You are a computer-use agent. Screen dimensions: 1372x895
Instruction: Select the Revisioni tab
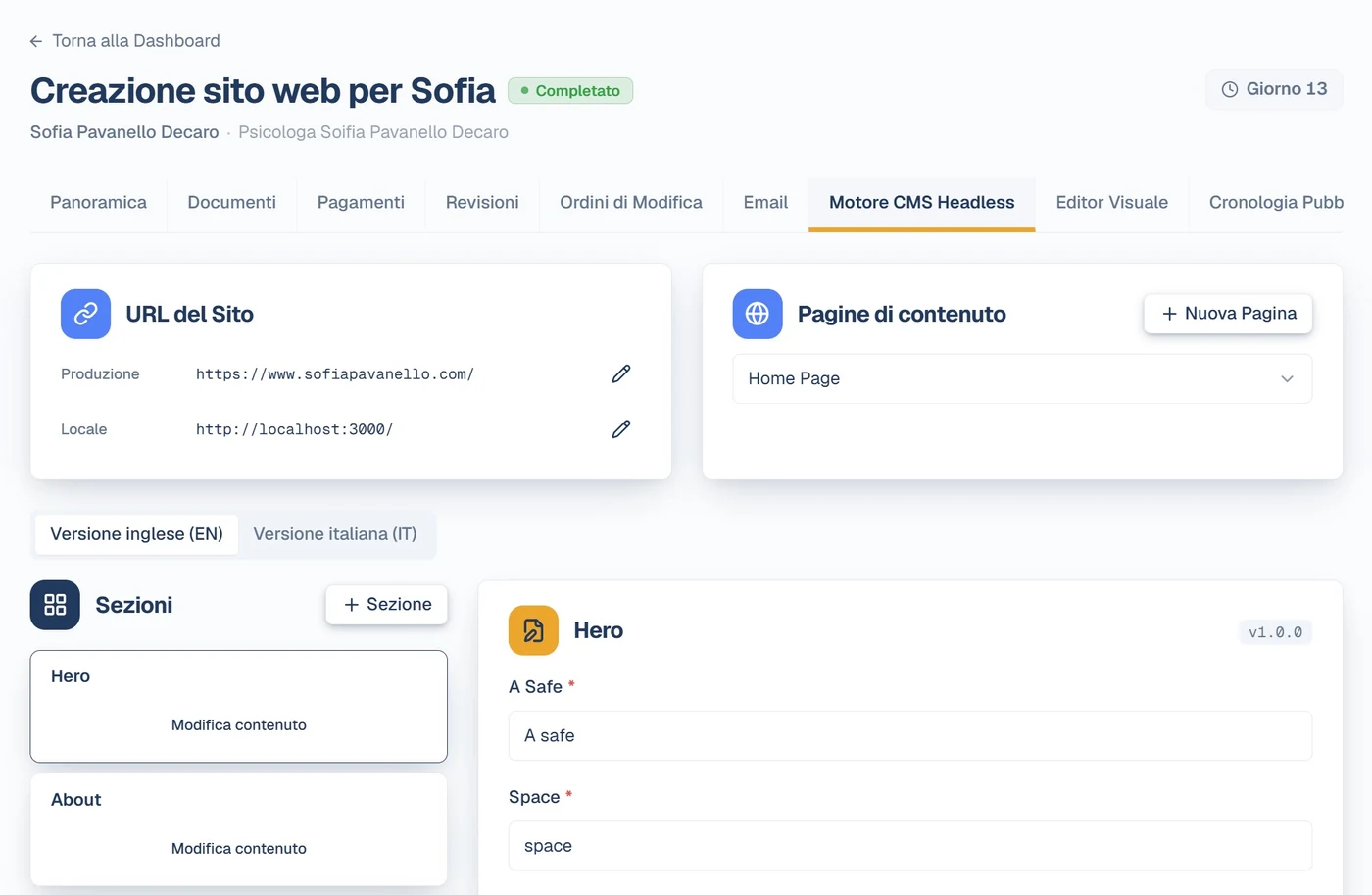482,203
